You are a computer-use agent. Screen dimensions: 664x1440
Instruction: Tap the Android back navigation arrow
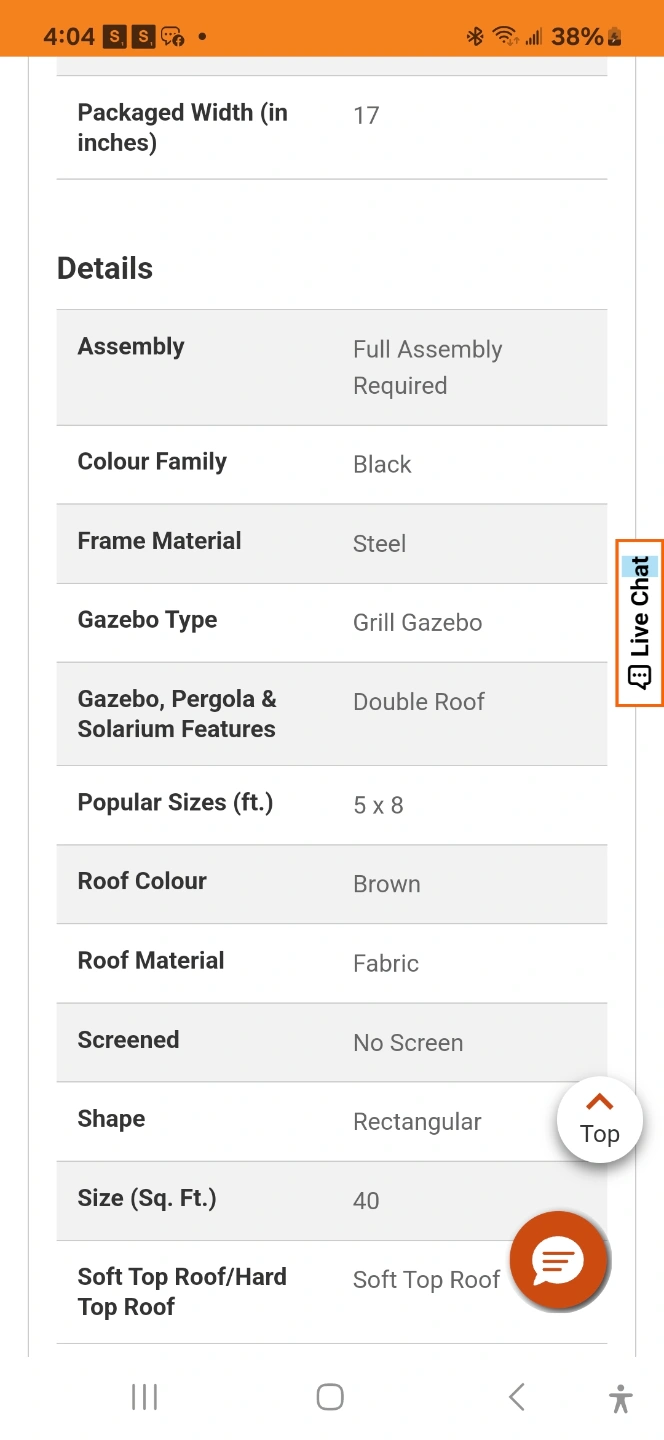(x=516, y=1397)
